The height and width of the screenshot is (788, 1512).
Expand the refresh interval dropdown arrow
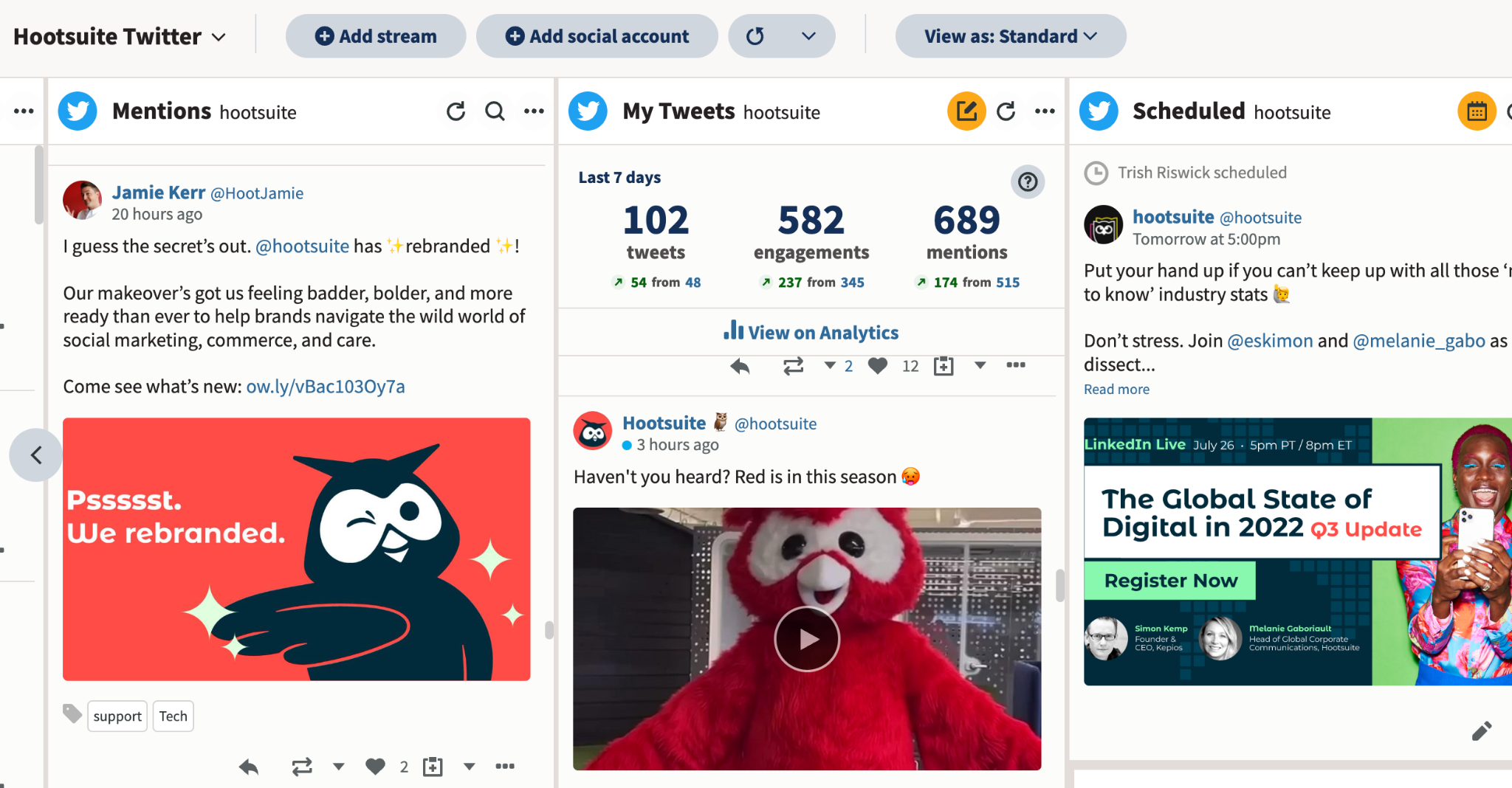pos(808,36)
